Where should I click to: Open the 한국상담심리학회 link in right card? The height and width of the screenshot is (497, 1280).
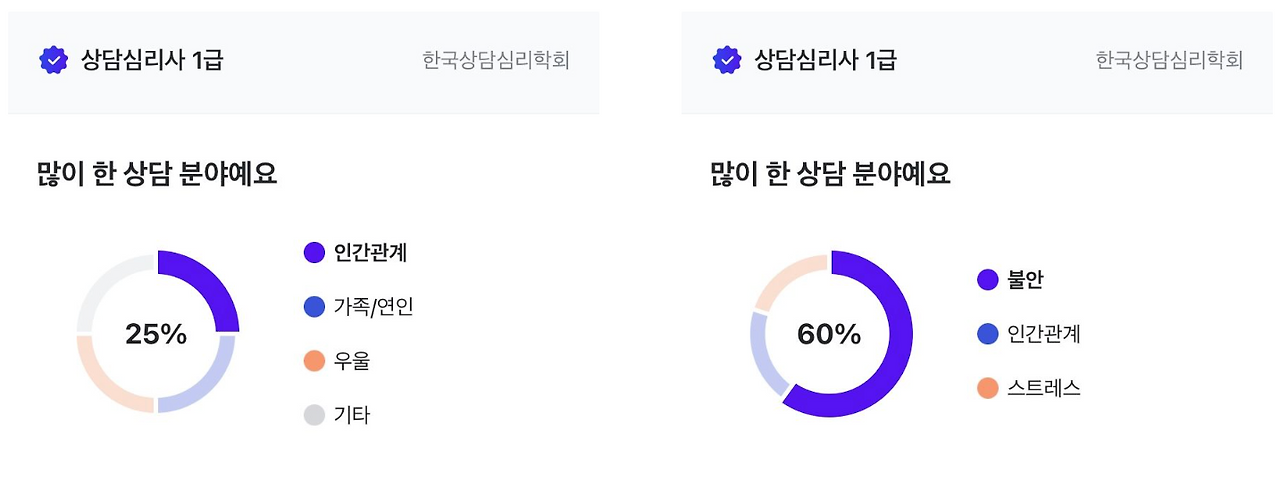click(x=1169, y=61)
